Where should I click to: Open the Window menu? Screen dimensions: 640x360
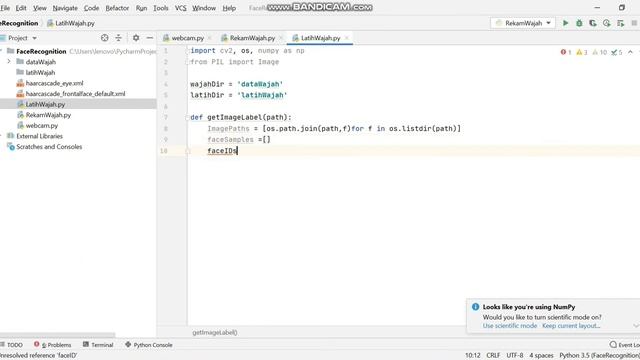[204, 8]
